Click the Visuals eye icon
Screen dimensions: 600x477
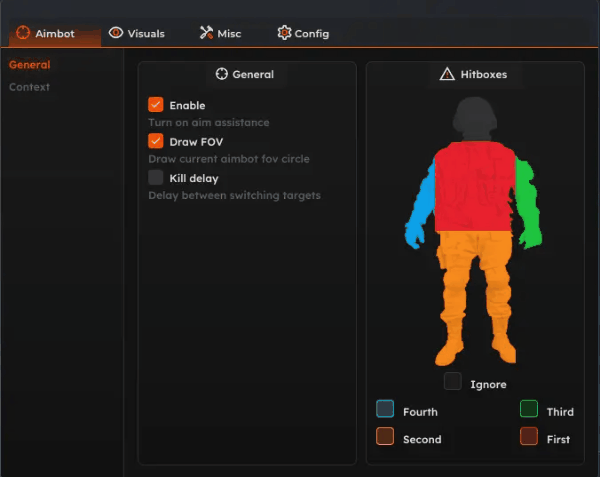pos(116,33)
